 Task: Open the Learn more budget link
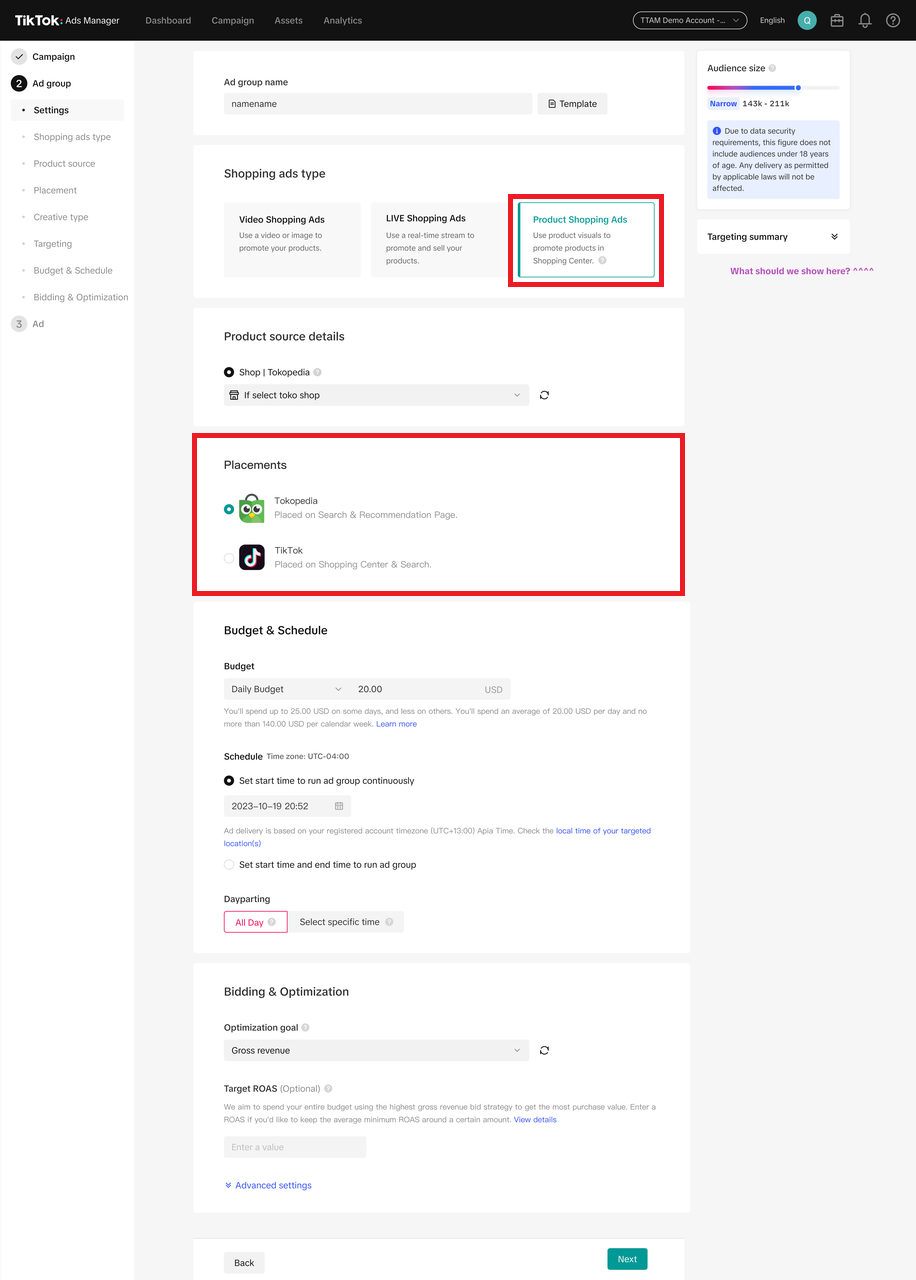(396, 724)
